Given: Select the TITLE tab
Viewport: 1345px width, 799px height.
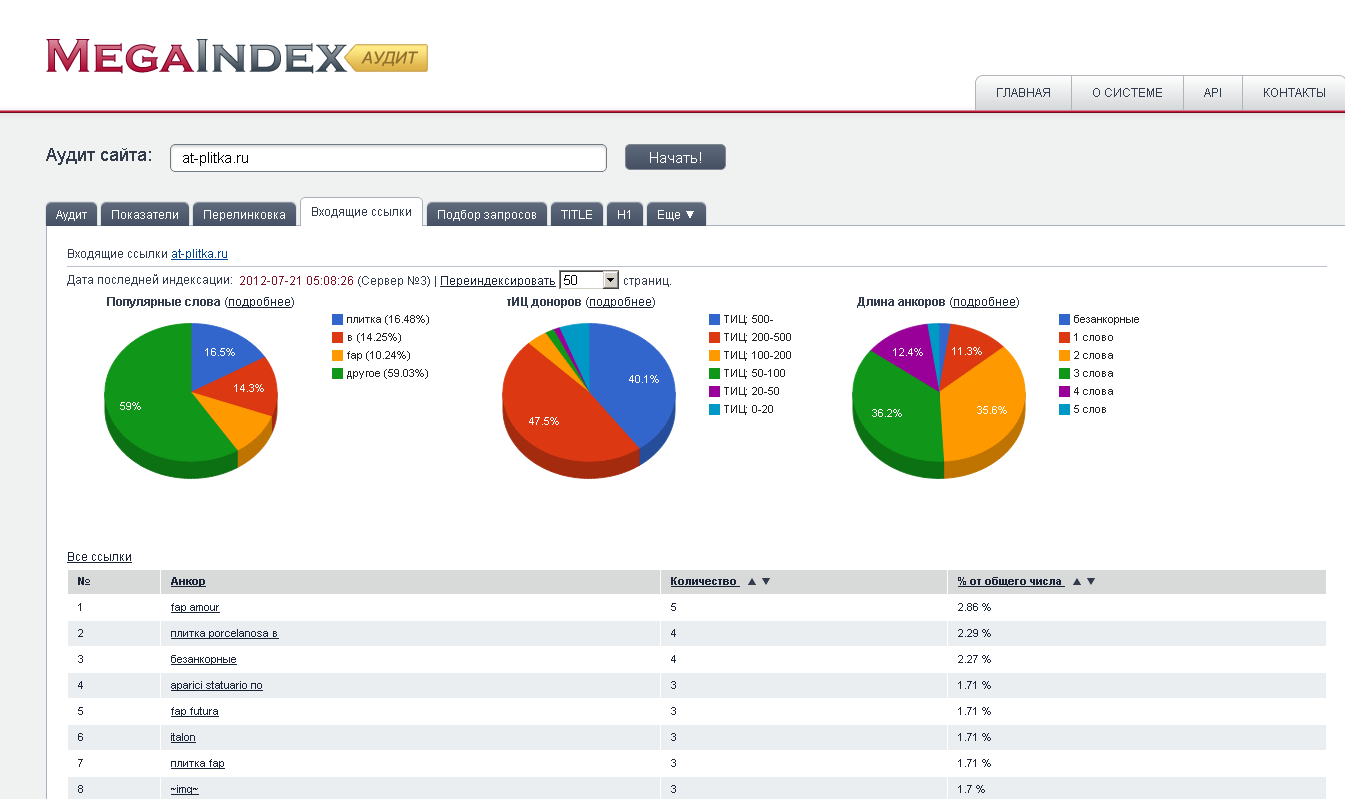Looking at the screenshot, I should tap(576, 213).
